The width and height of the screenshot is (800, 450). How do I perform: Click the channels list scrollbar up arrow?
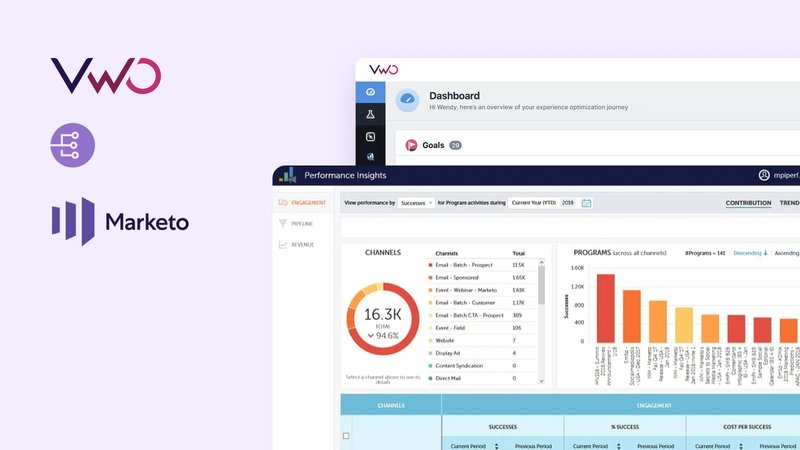[x=541, y=262]
